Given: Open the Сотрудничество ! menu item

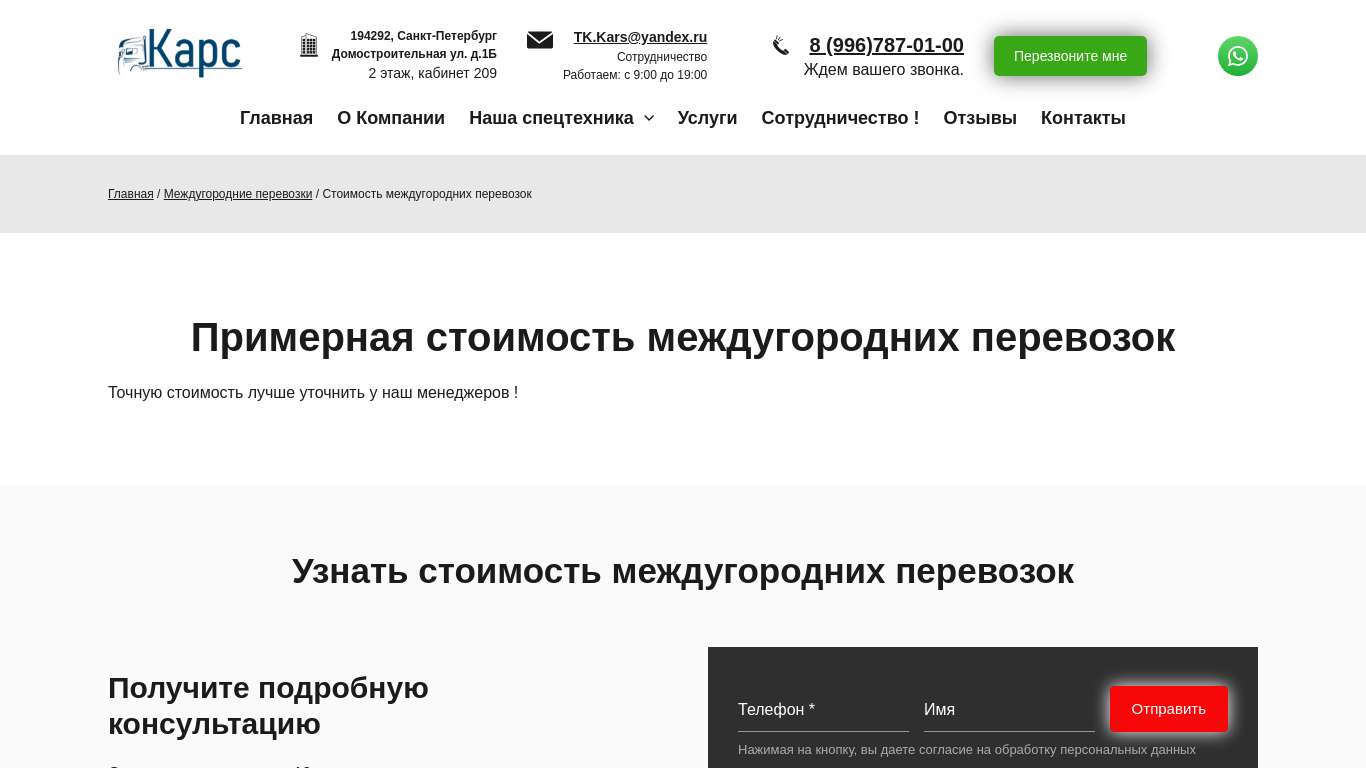Looking at the screenshot, I should pyautogui.click(x=840, y=118).
